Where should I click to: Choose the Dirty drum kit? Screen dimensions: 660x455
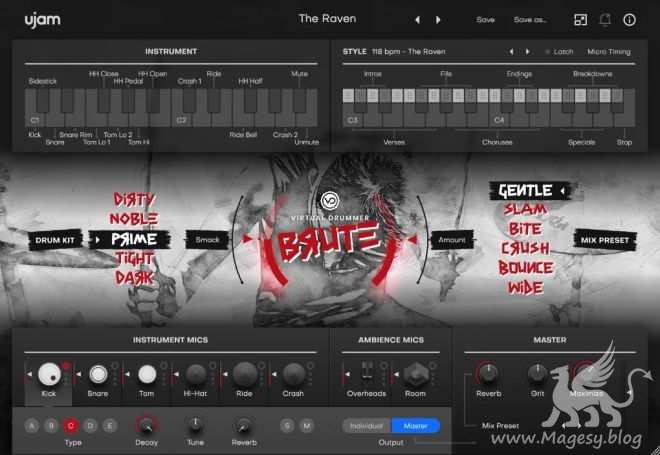pos(134,200)
